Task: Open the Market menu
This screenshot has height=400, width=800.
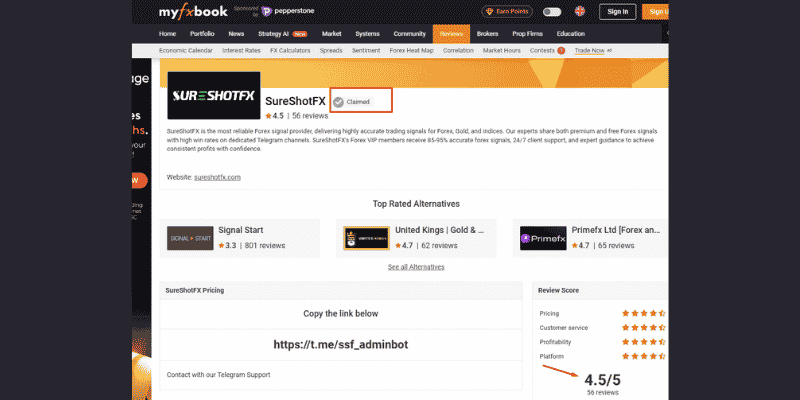Action: (332, 34)
